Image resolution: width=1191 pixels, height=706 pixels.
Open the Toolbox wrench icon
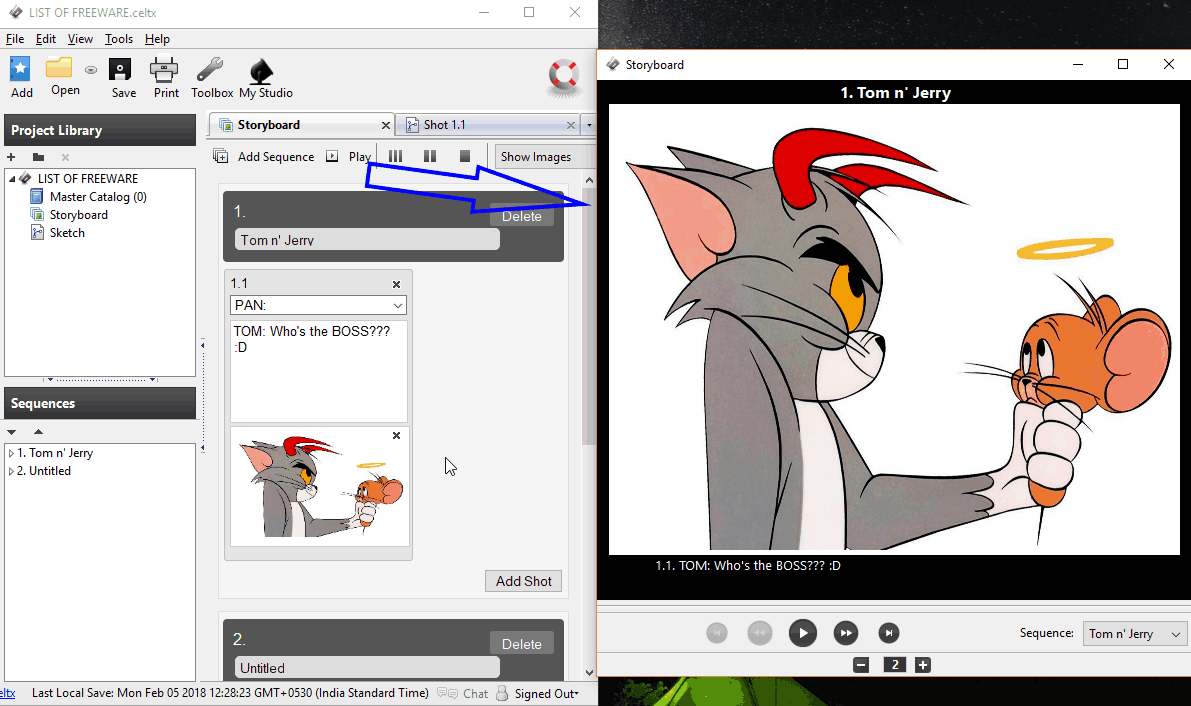pyautogui.click(x=210, y=69)
